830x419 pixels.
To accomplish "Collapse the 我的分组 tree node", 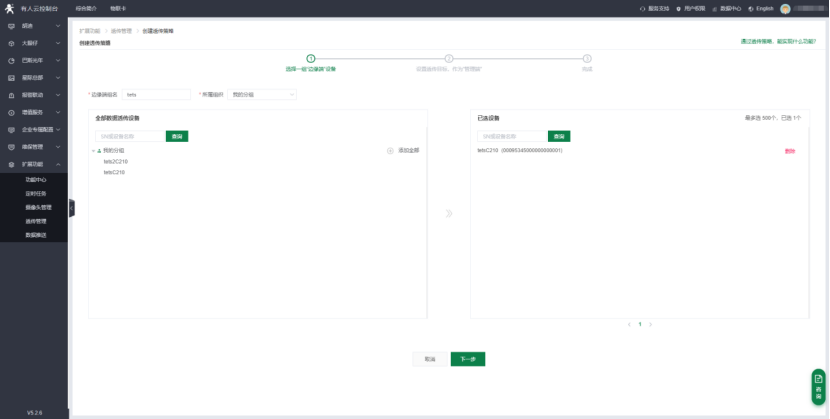I will pos(93,150).
